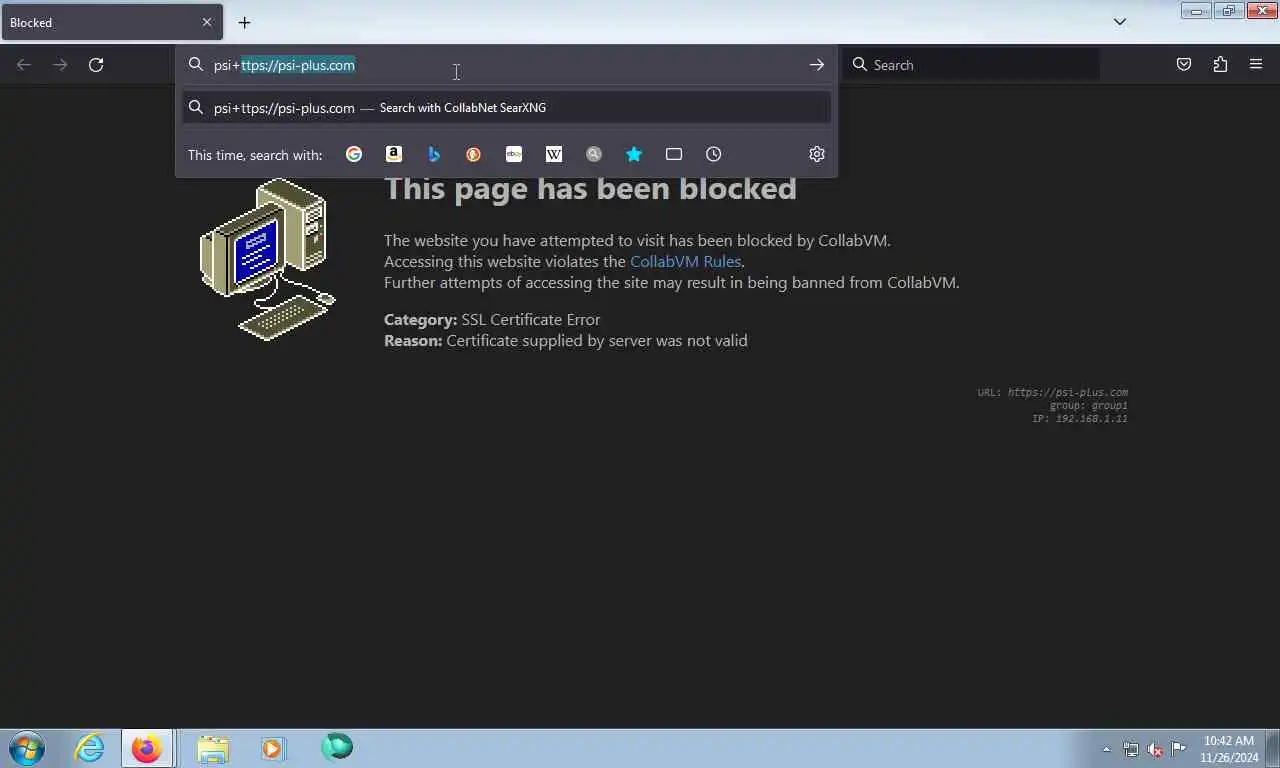Click the muted volume tray icon
The height and width of the screenshot is (768, 1280).
coord(1155,749)
